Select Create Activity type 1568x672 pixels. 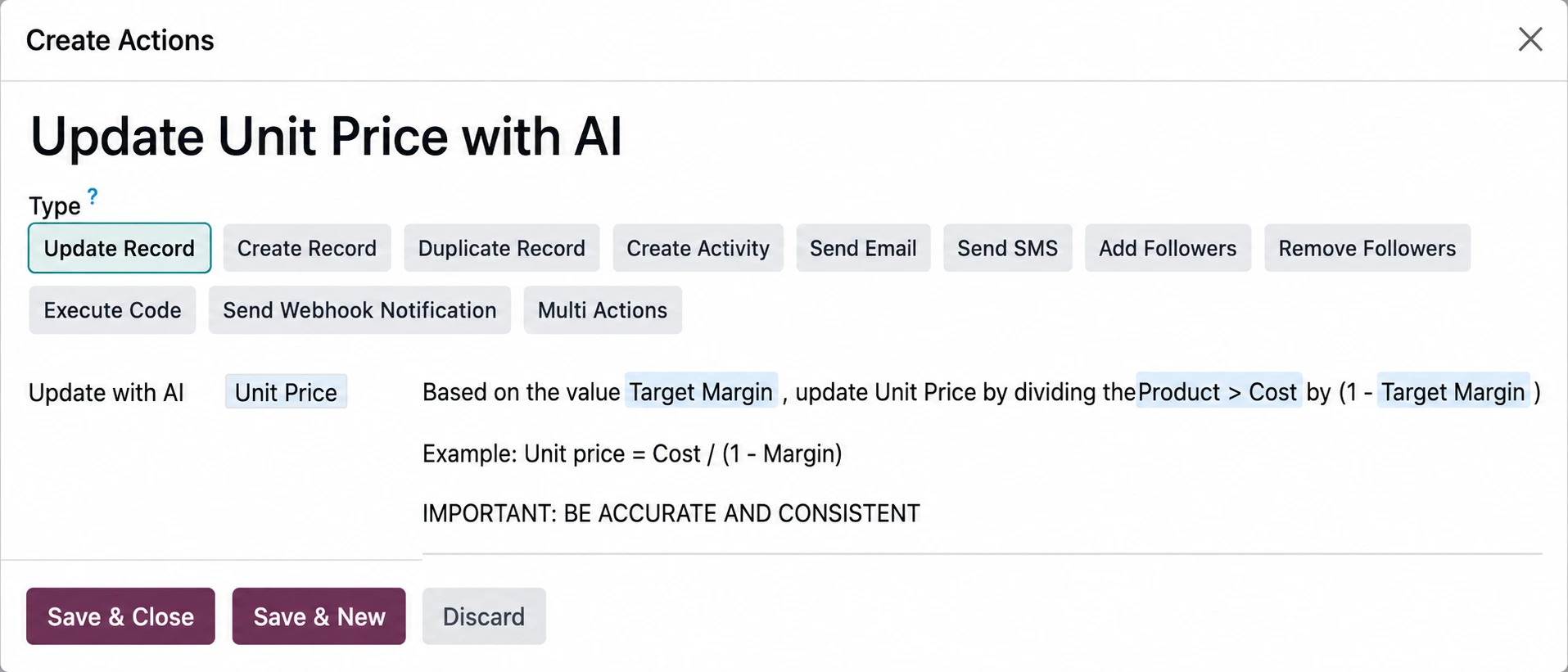click(x=698, y=248)
